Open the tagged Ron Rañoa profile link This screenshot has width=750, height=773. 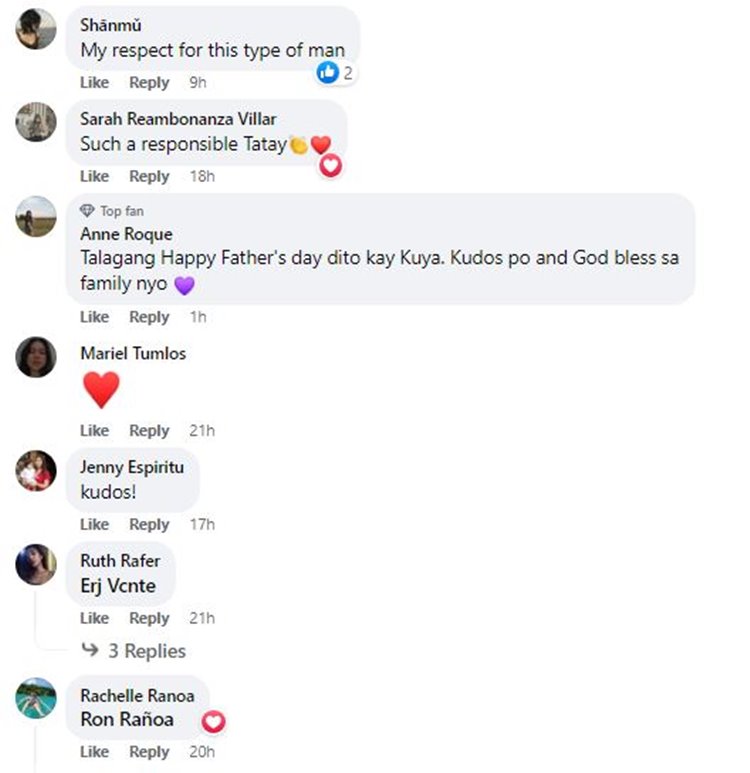(x=127, y=719)
